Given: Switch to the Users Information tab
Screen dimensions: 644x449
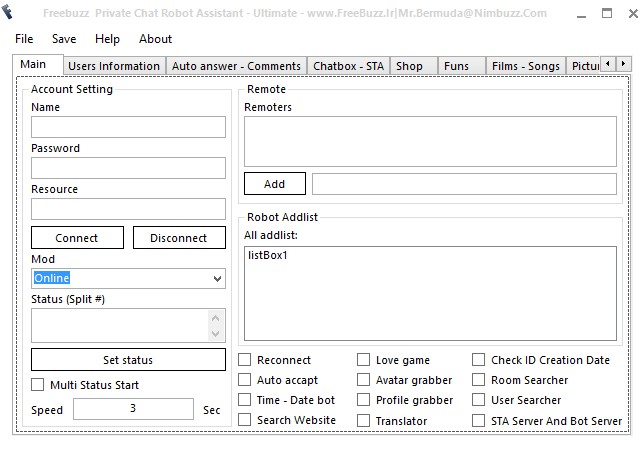Looking at the screenshot, I should click(114, 66).
